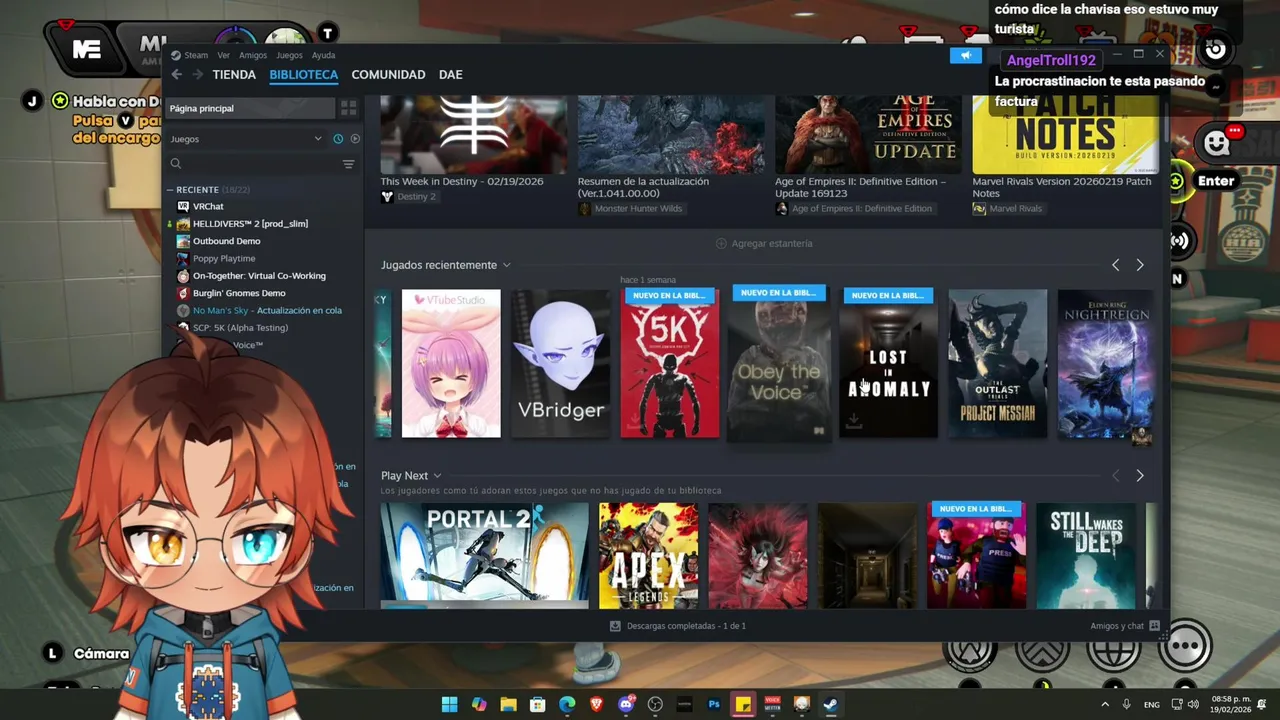Open the Ayuda menu
This screenshot has height=720, width=1280.
(323, 55)
